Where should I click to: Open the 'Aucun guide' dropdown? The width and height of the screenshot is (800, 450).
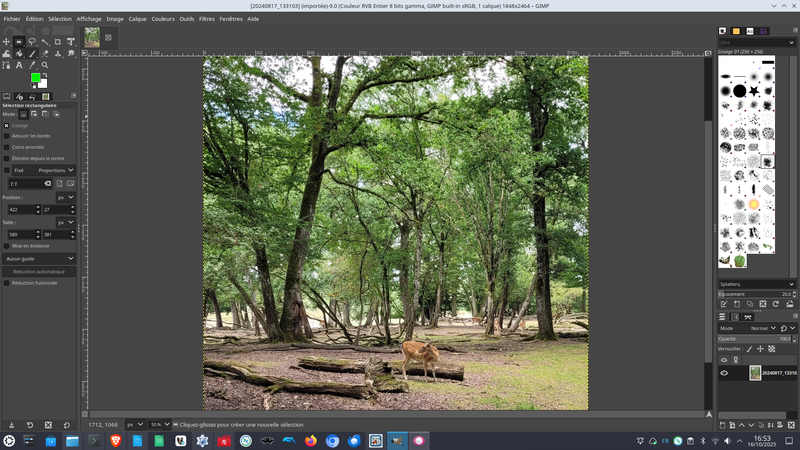point(39,258)
